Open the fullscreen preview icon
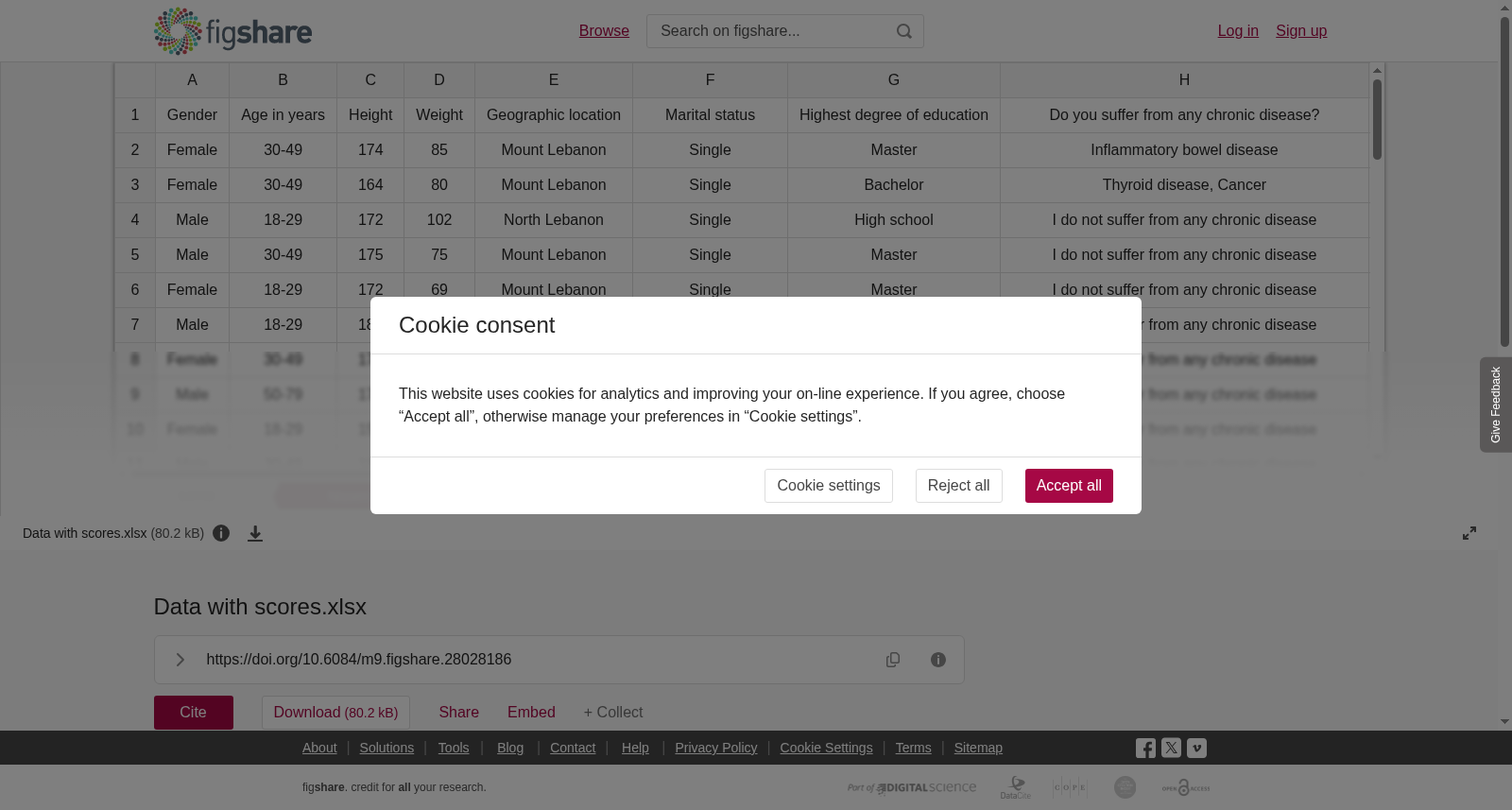1512x810 pixels. [1469, 533]
